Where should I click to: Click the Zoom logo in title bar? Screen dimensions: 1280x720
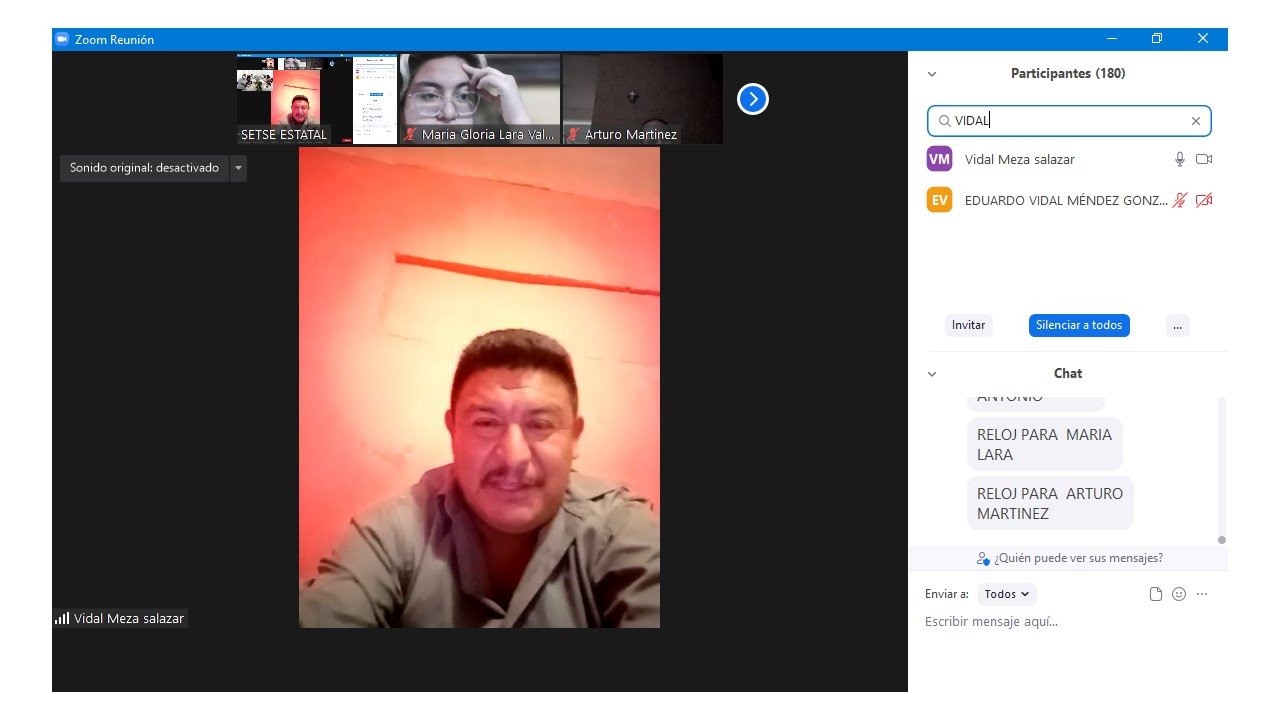point(62,39)
